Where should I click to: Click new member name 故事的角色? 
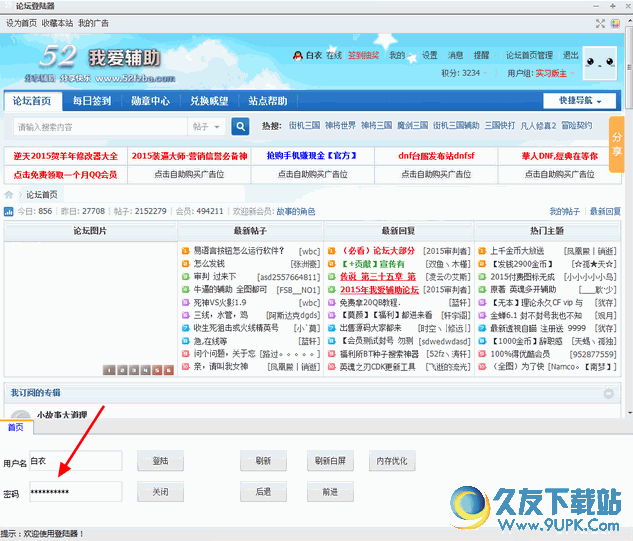click(296, 211)
